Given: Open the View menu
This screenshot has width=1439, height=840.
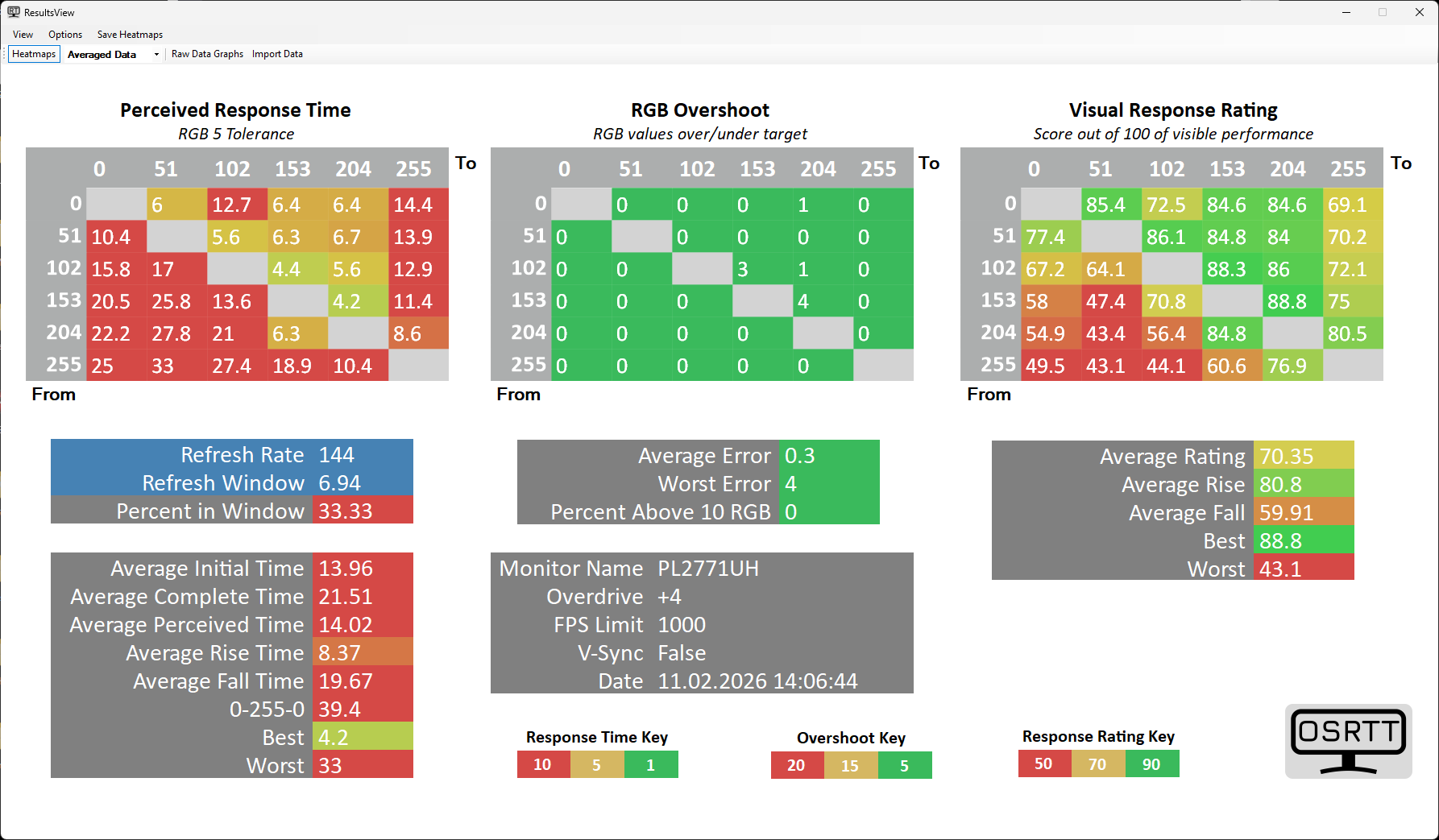Looking at the screenshot, I should [x=23, y=35].
